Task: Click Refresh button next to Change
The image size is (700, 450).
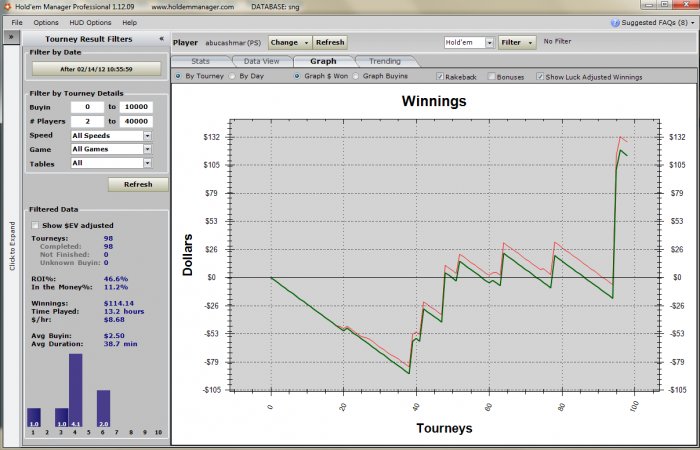Action: pos(330,42)
